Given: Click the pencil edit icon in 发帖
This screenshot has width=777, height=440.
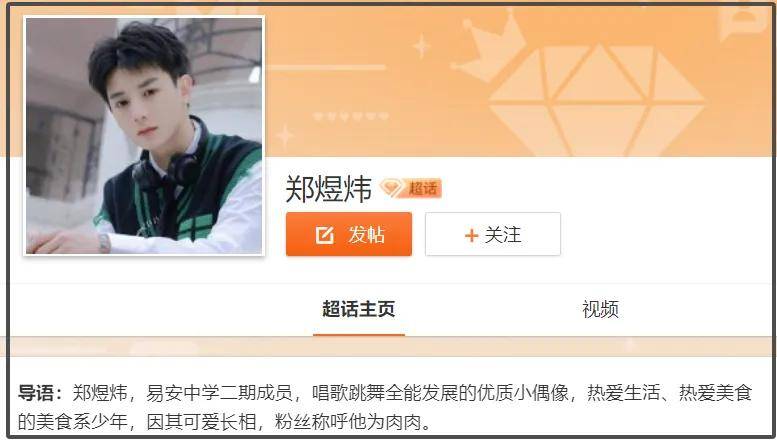Looking at the screenshot, I should pyautogui.click(x=325, y=235).
